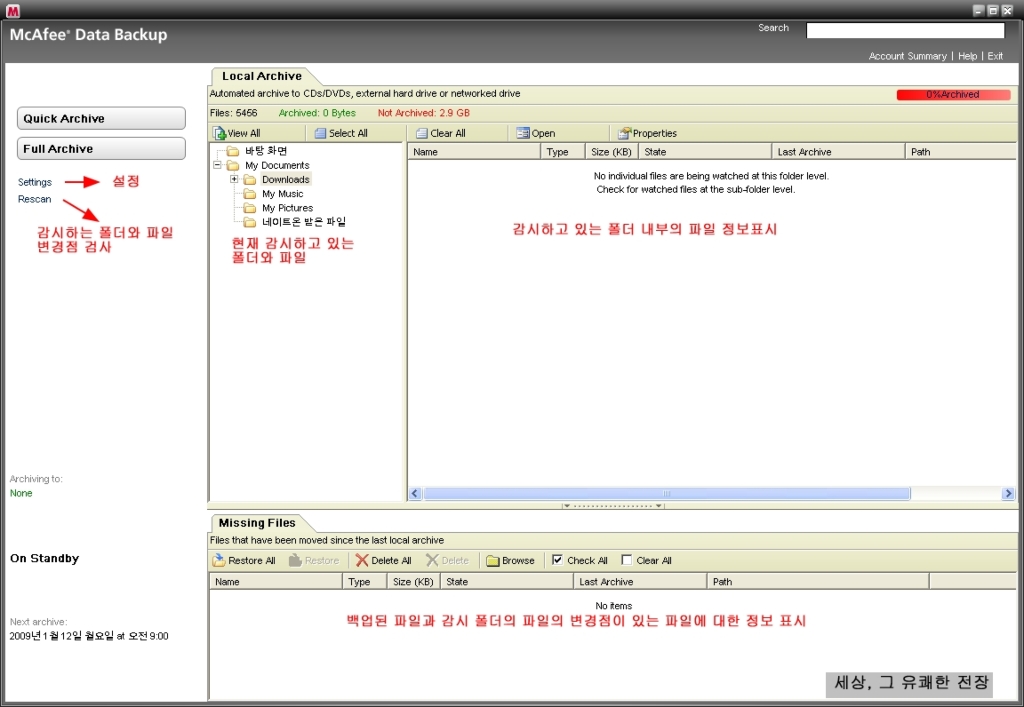Viewport: 1024px width, 707px height.
Task: Sort Missing Files by State column
Action: click(507, 581)
